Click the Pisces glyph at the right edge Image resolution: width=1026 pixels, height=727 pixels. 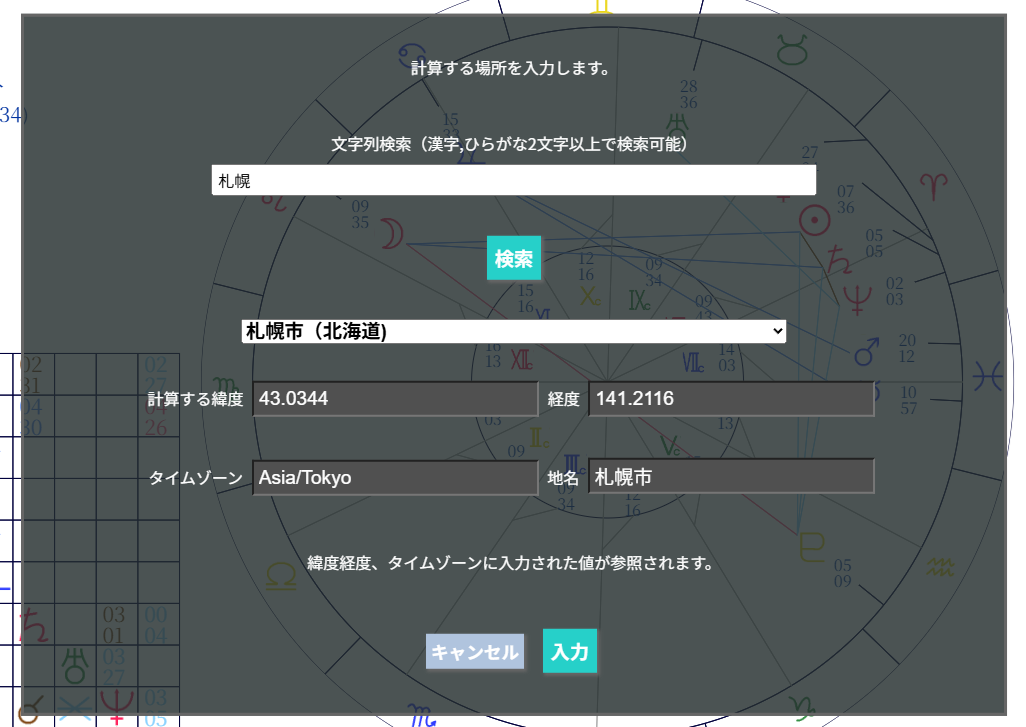click(987, 374)
